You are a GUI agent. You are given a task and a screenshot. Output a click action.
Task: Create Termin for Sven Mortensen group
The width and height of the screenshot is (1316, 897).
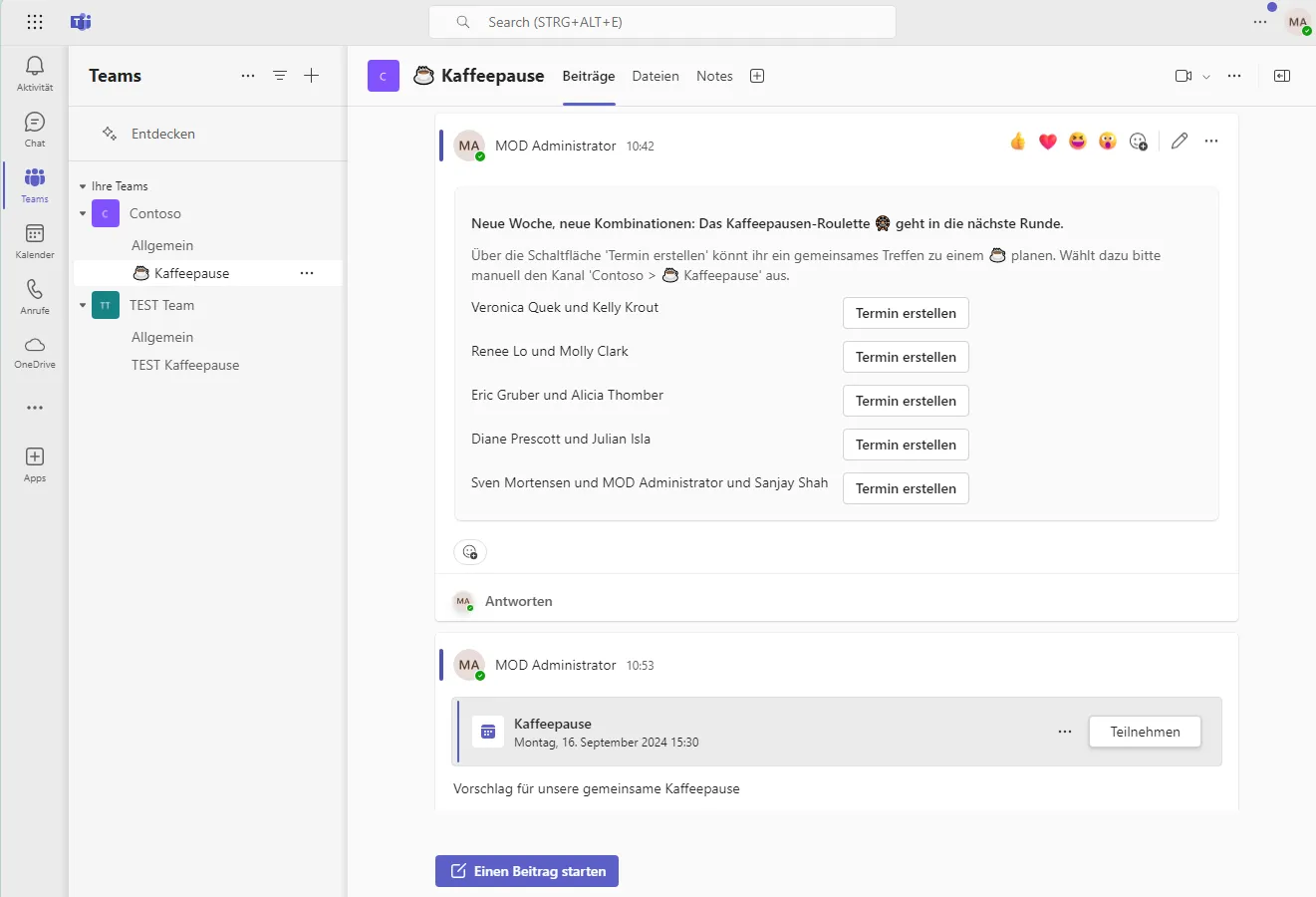pyautogui.click(x=906, y=488)
